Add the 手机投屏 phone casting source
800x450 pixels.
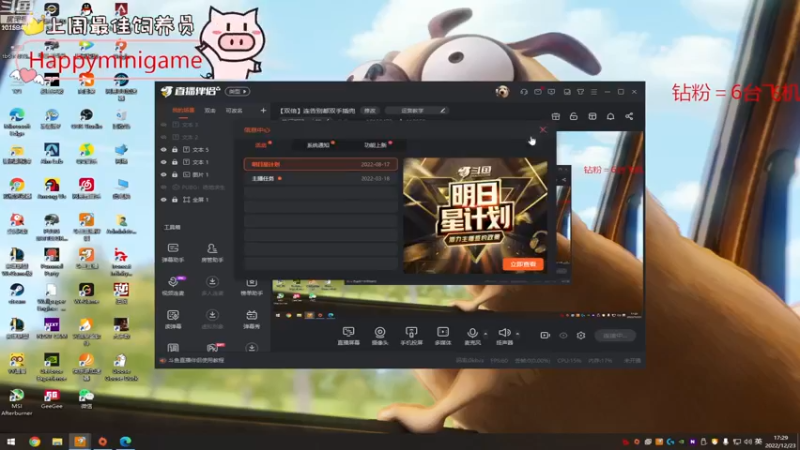pyautogui.click(x=411, y=336)
